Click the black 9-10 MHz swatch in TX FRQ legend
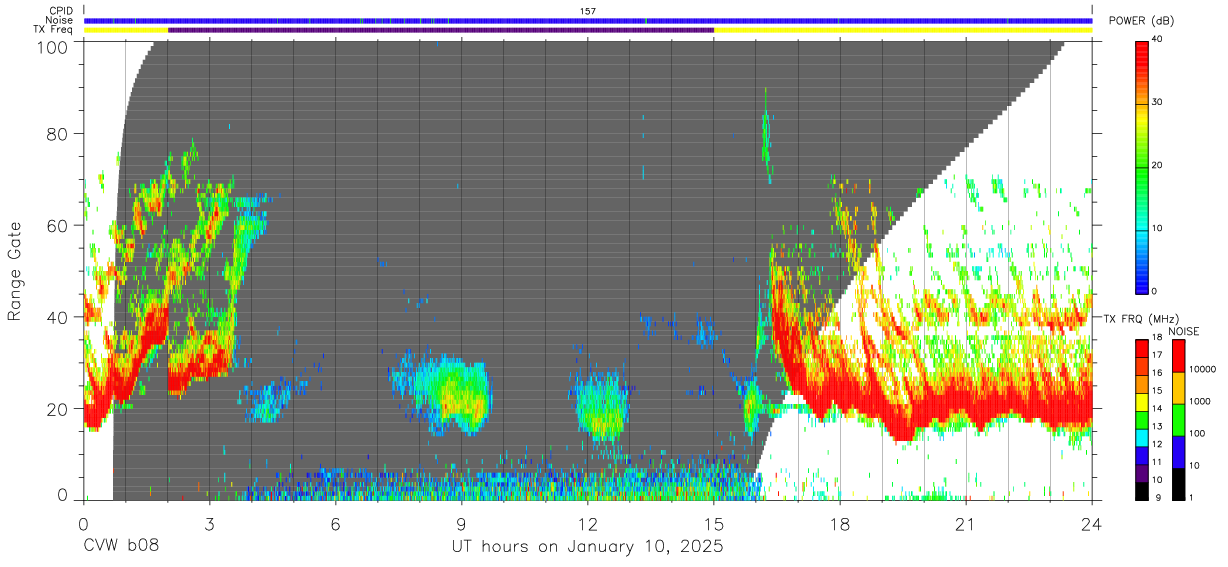Screen dimensions: 1228x567 [1142, 491]
